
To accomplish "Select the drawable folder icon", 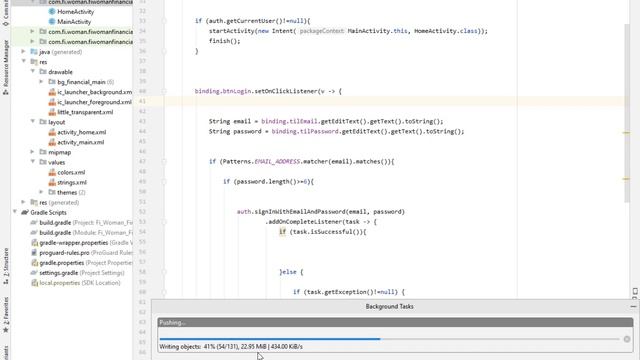I will (x=43, y=72).
